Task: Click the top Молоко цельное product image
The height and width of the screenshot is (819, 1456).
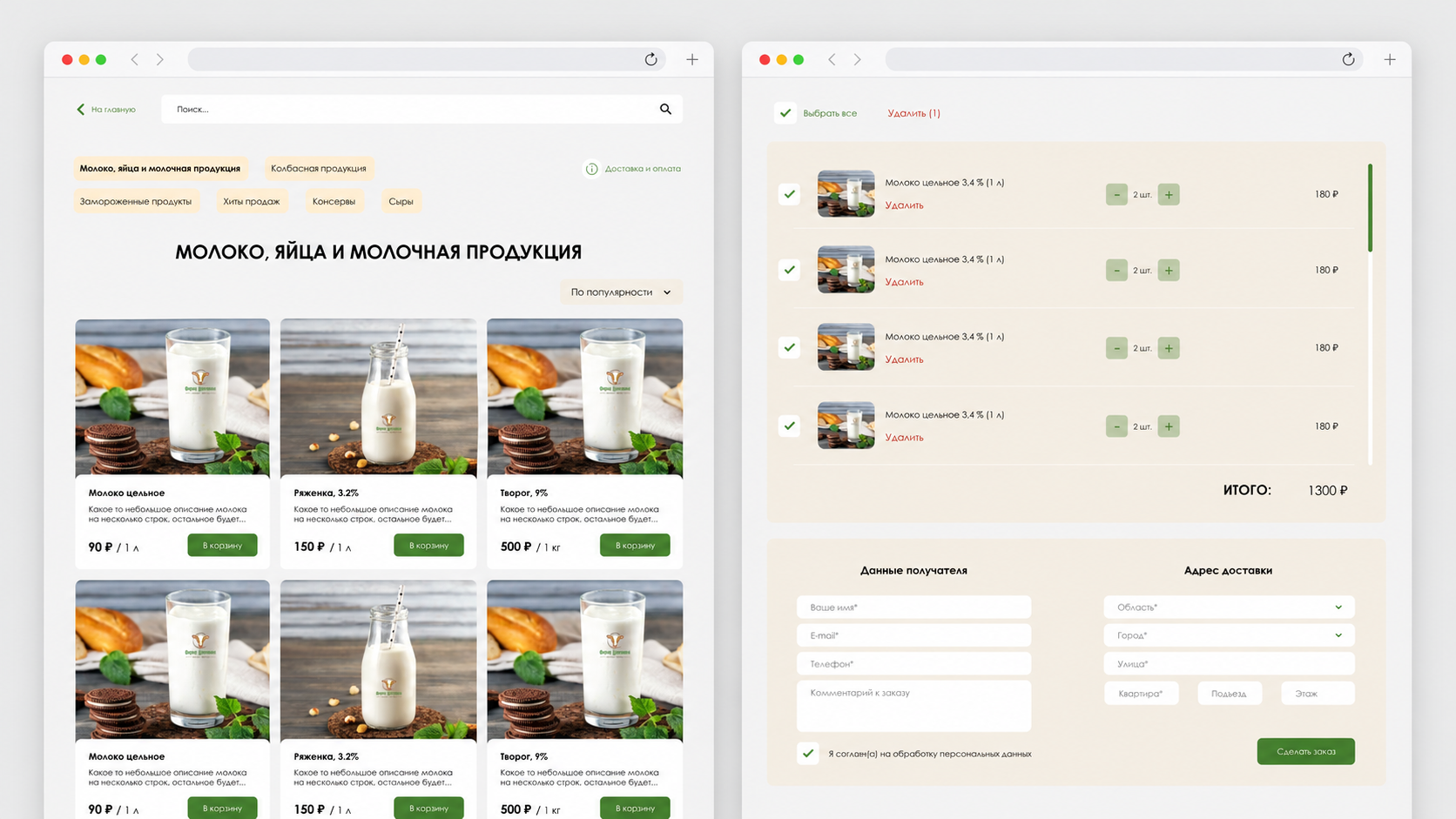Action: pos(172,398)
